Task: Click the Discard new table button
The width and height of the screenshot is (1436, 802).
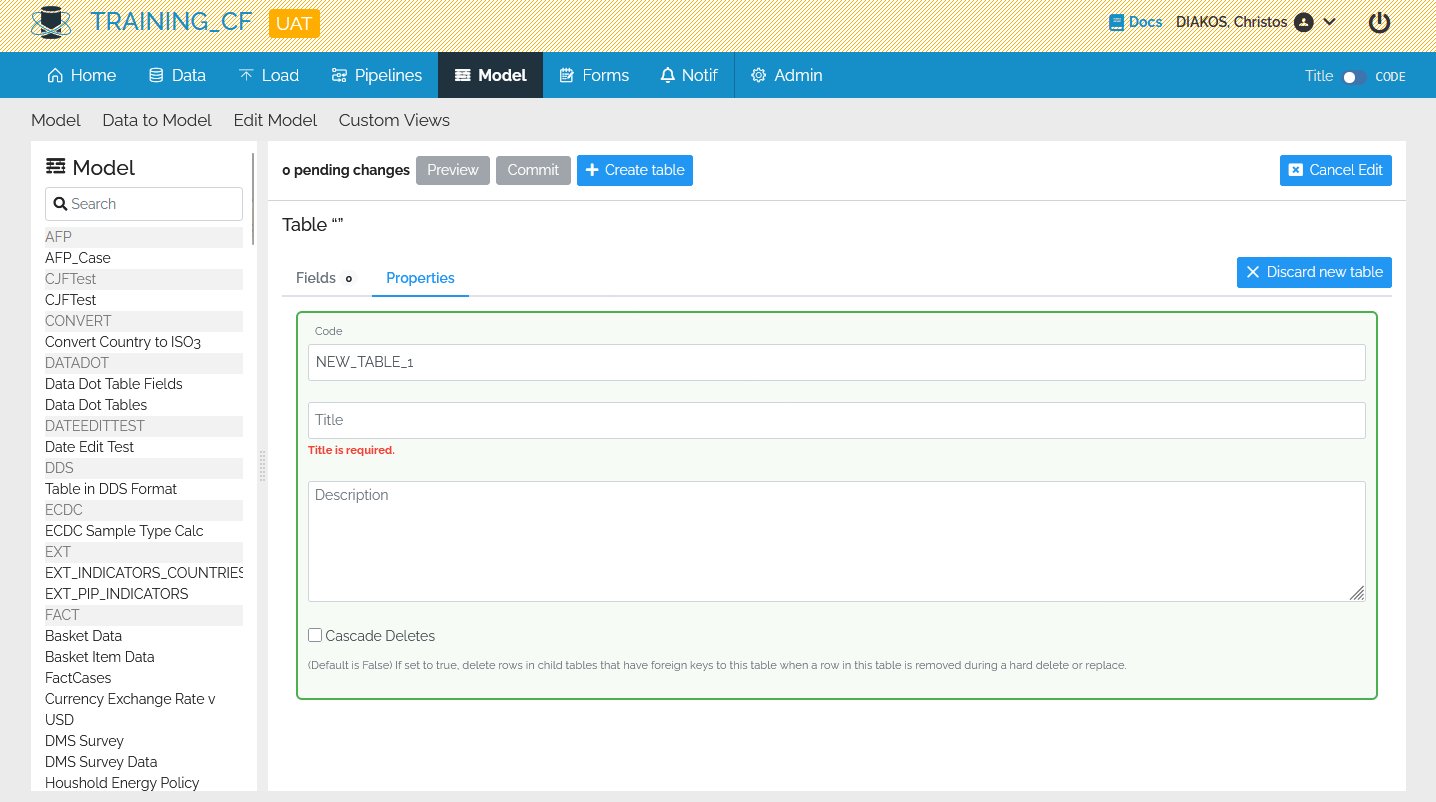Action: [1313, 272]
